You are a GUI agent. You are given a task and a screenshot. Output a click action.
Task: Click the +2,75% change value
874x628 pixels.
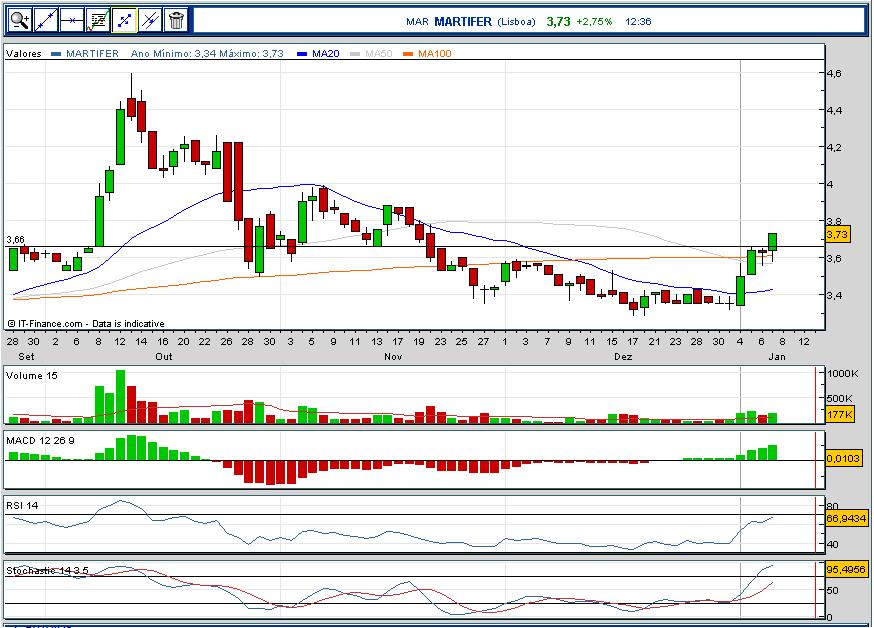[x=594, y=22]
